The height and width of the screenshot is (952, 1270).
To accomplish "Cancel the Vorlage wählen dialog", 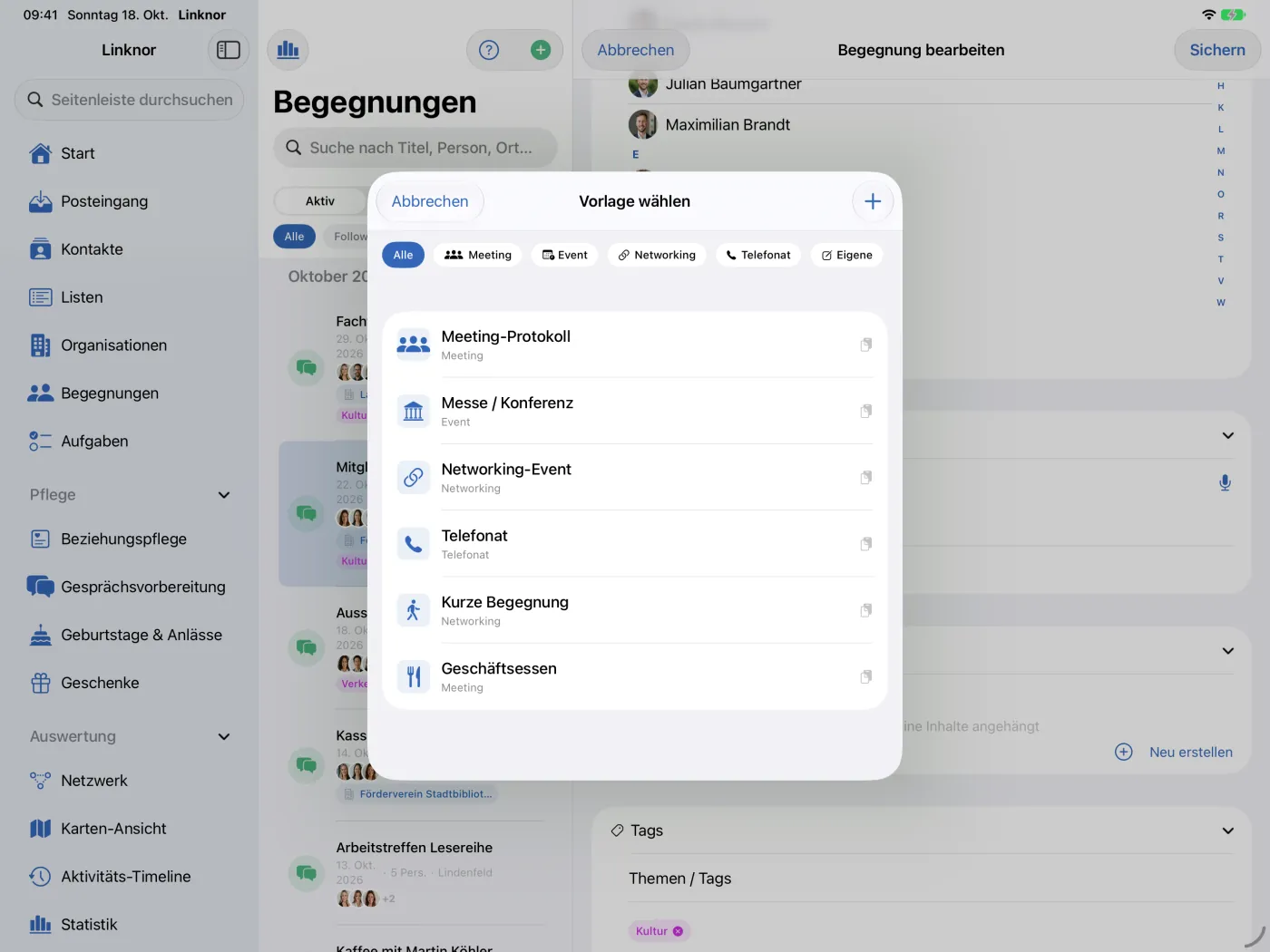I will point(430,201).
